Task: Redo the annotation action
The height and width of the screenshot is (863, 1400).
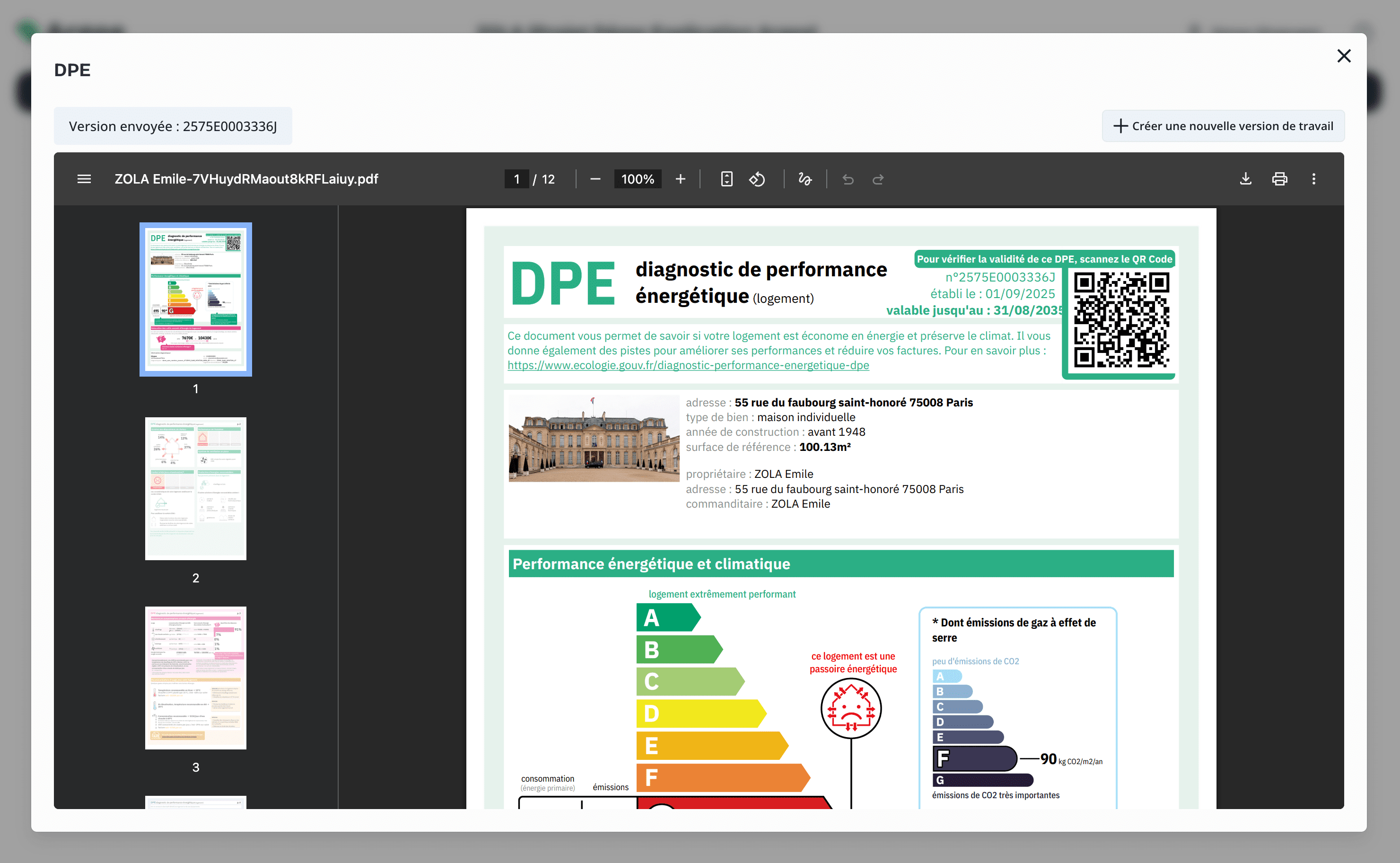Action: point(878,179)
